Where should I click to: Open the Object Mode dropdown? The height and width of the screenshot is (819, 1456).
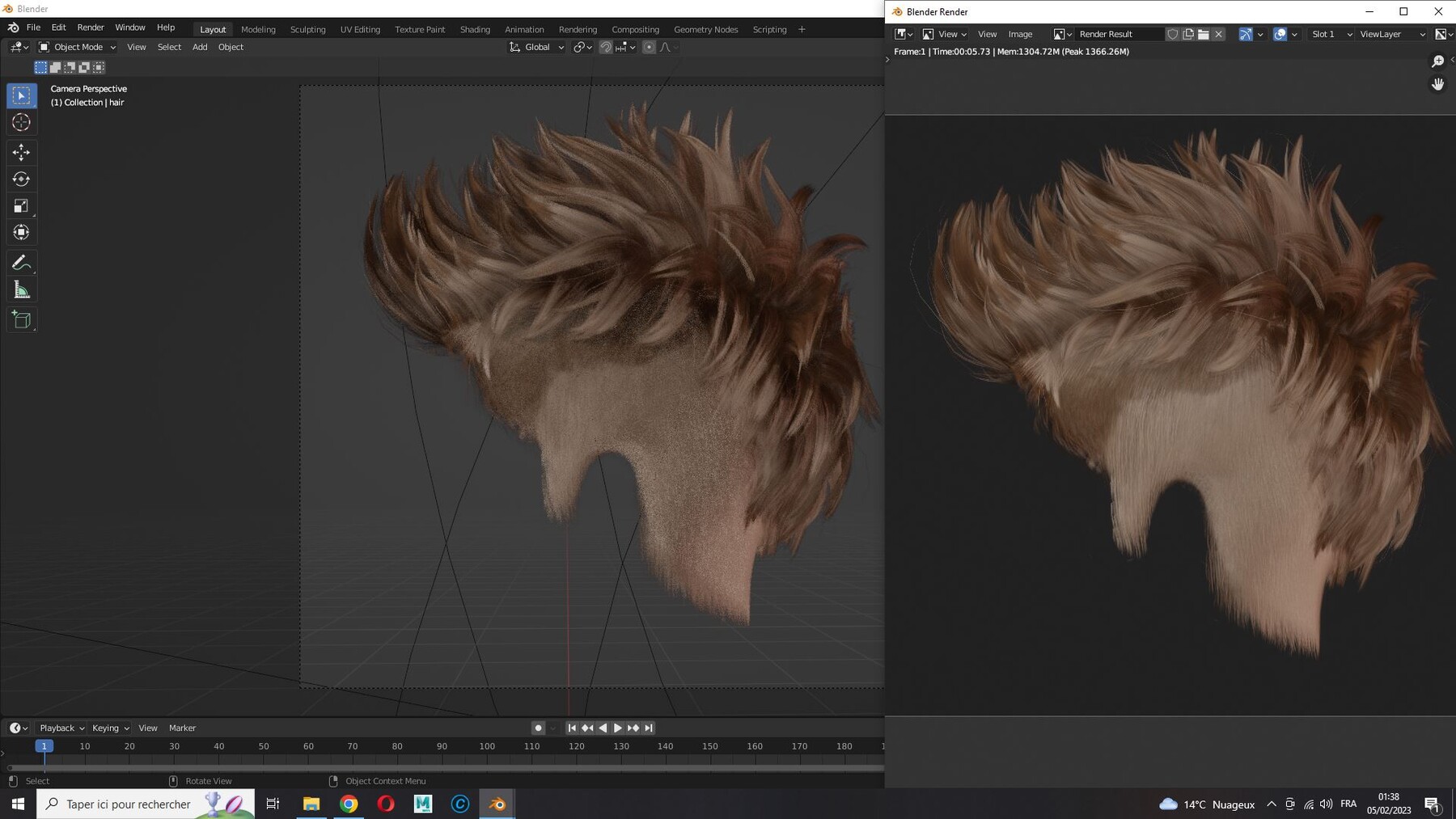(78, 47)
